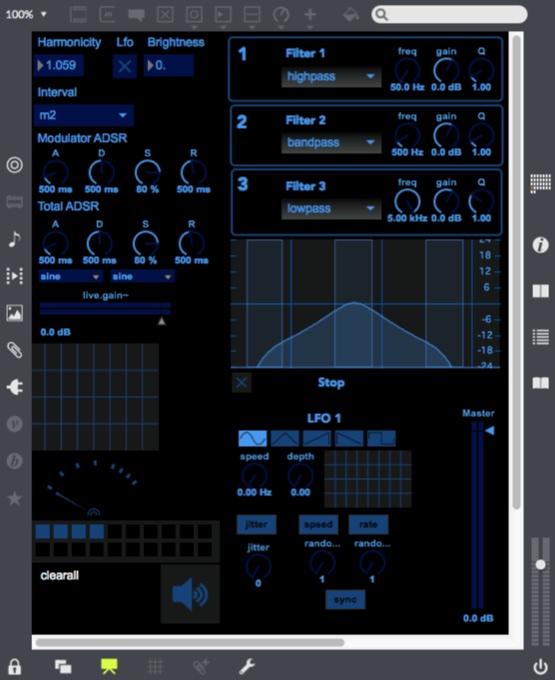Open the BEAP modules icon in sidebar
The width and height of the screenshot is (555, 680).
(14, 461)
